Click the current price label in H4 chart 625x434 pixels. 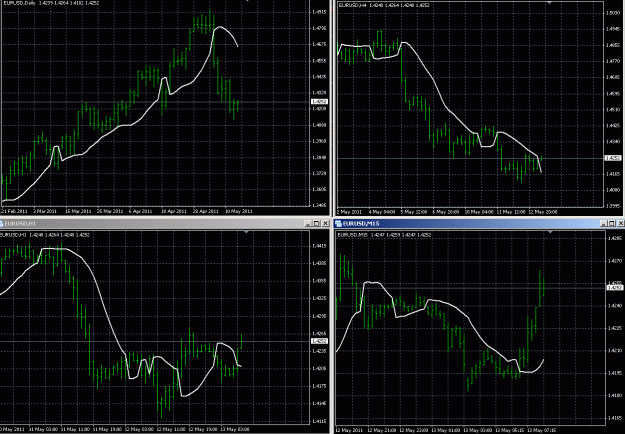(x=613, y=158)
